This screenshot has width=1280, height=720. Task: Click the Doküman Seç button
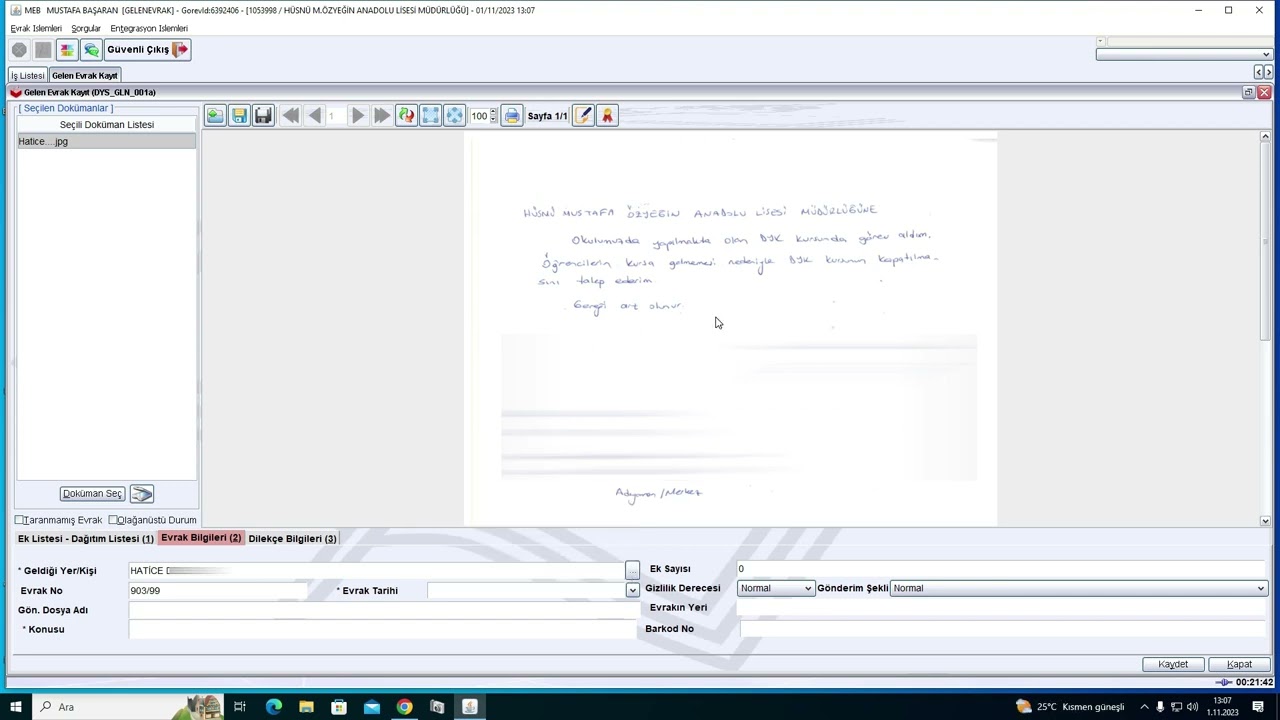(x=92, y=494)
